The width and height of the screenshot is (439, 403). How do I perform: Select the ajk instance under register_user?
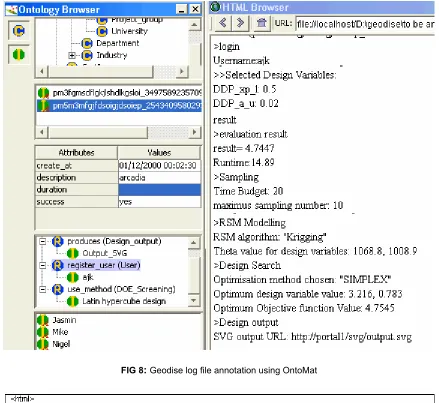click(88, 277)
